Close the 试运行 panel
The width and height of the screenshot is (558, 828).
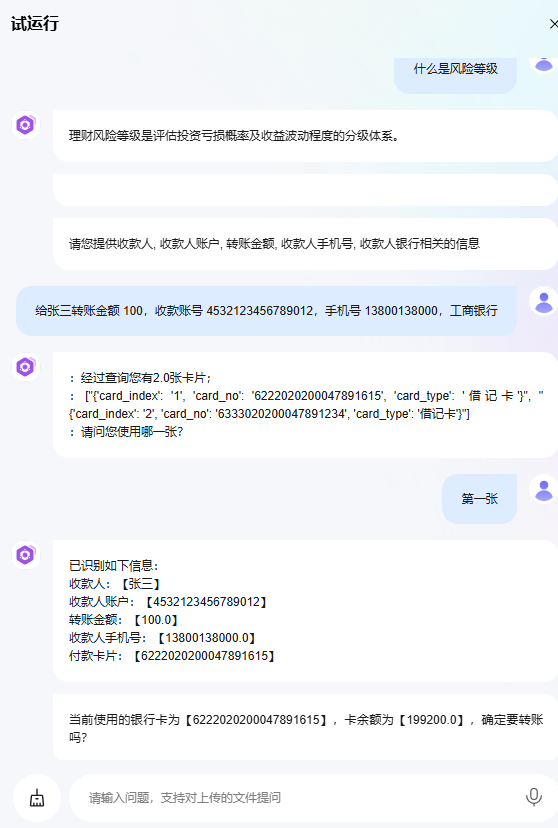point(553,24)
